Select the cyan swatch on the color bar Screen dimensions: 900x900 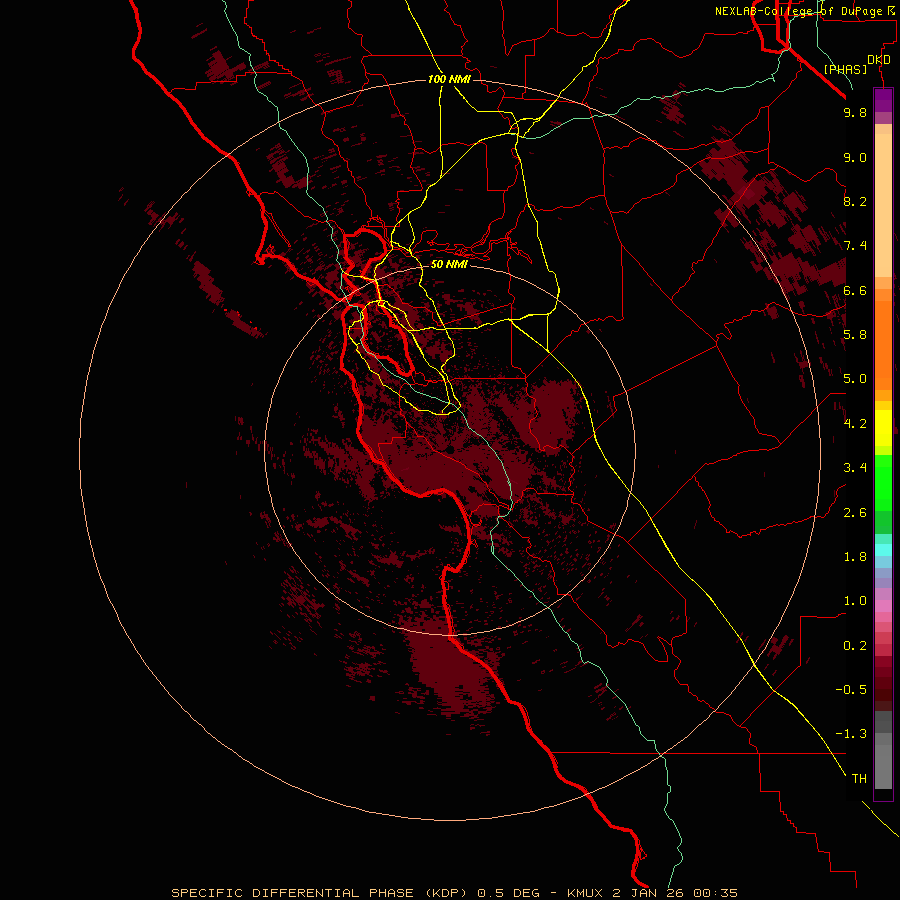coord(883,550)
